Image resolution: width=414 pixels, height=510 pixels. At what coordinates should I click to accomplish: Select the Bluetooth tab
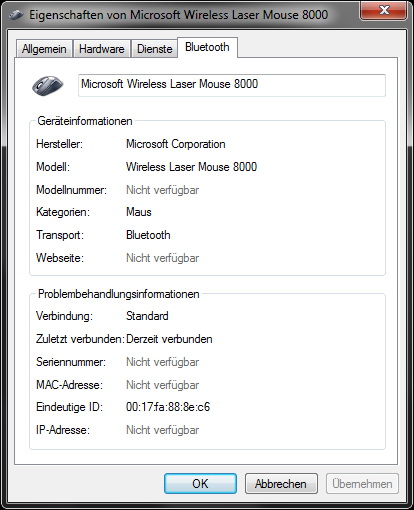[207, 47]
